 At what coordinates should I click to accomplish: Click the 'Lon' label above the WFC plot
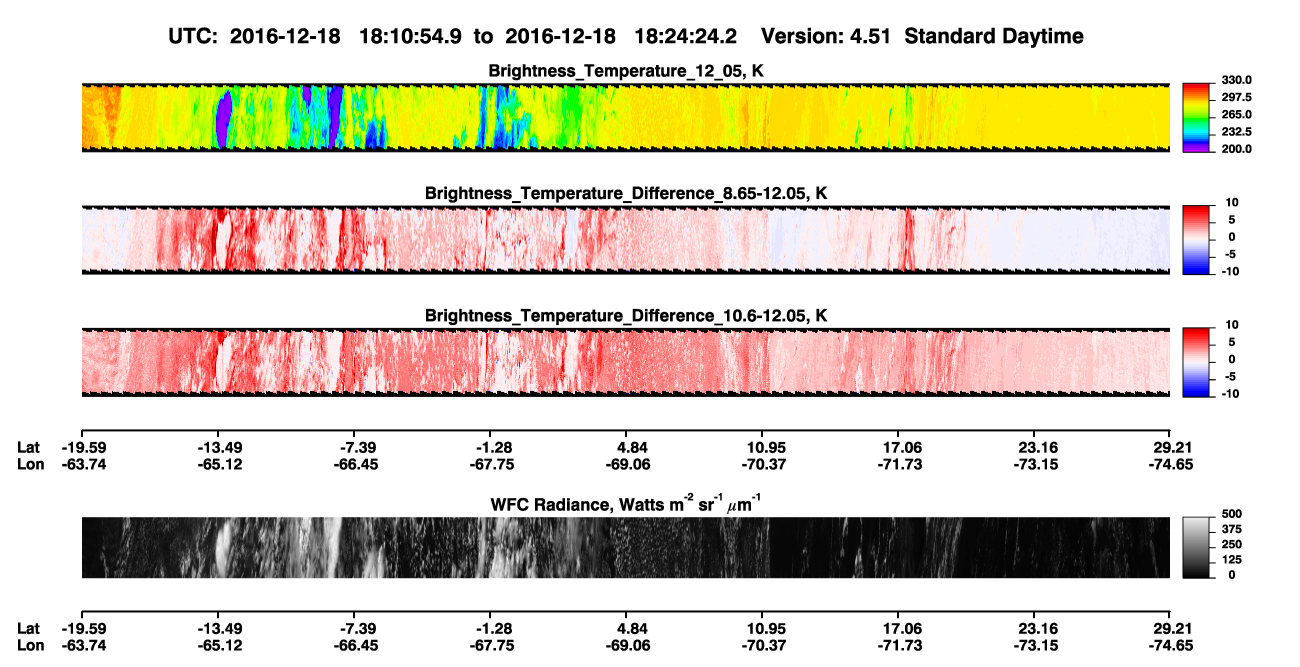(29, 465)
